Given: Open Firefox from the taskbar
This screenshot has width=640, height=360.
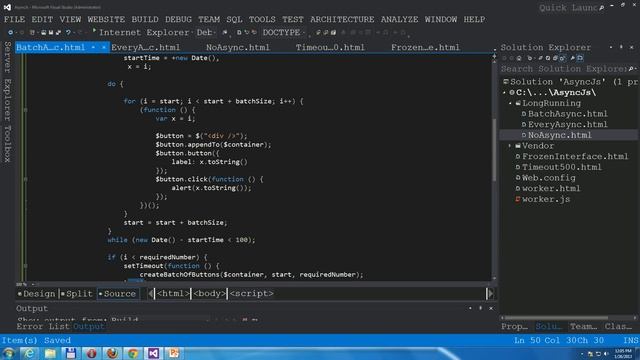Looking at the screenshot, I should (x=112, y=353).
